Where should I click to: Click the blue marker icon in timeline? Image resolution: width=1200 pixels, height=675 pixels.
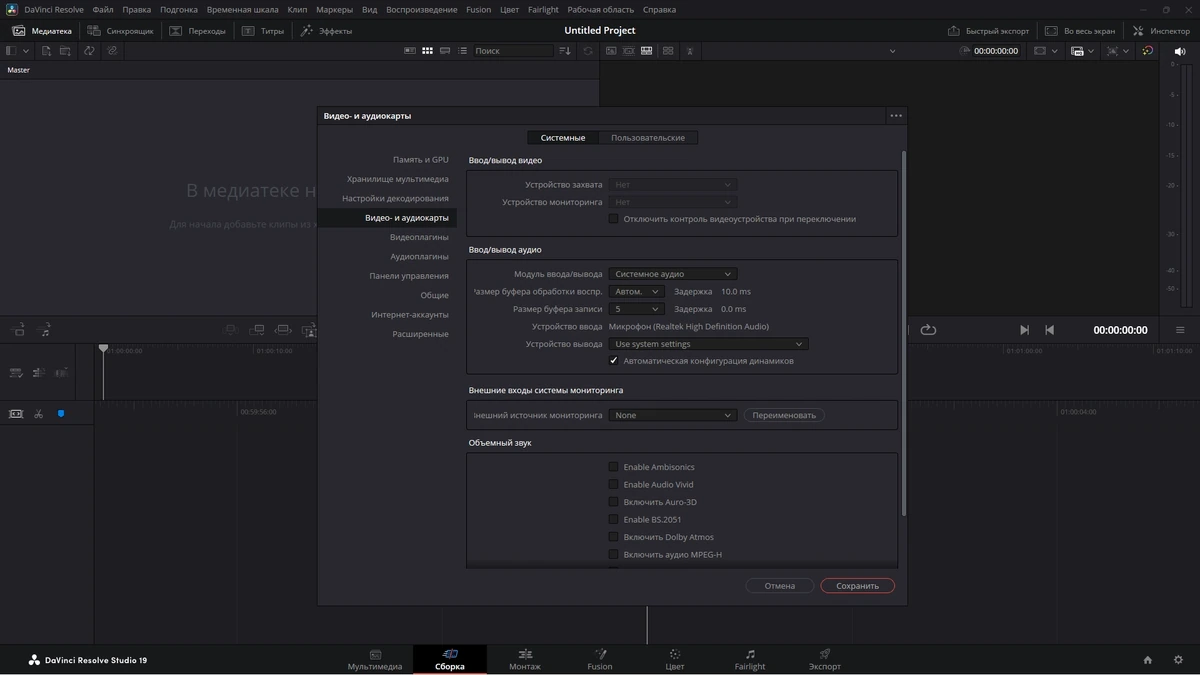pos(61,414)
